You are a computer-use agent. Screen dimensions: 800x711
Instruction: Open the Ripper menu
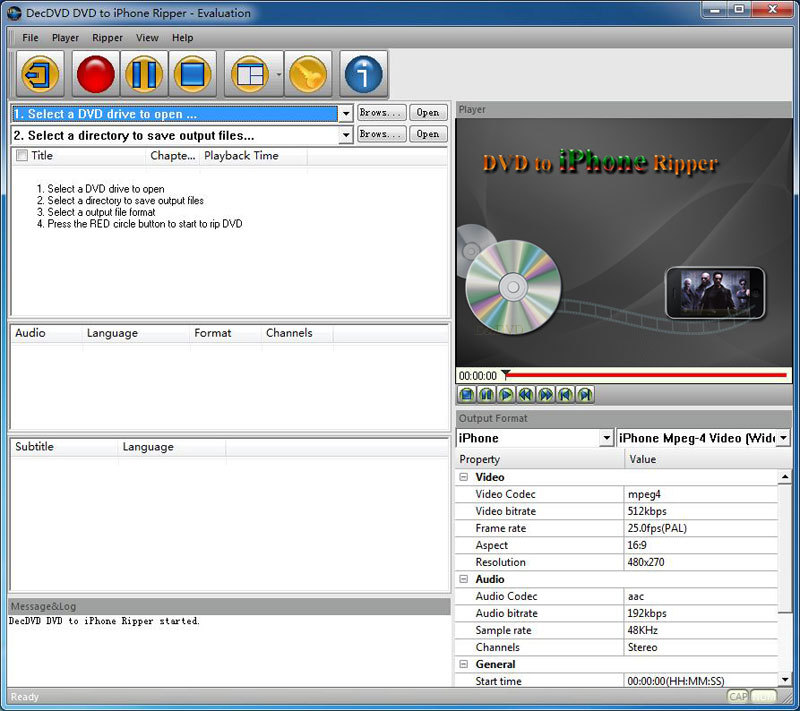[107, 38]
